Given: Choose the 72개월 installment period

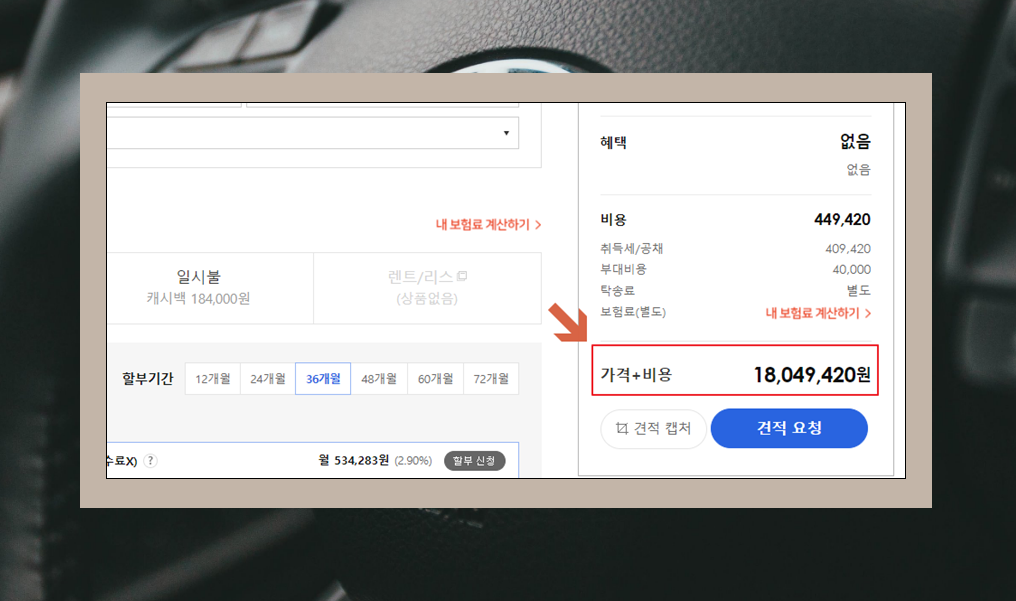Looking at the screenshot, I should tap(491, 379).
